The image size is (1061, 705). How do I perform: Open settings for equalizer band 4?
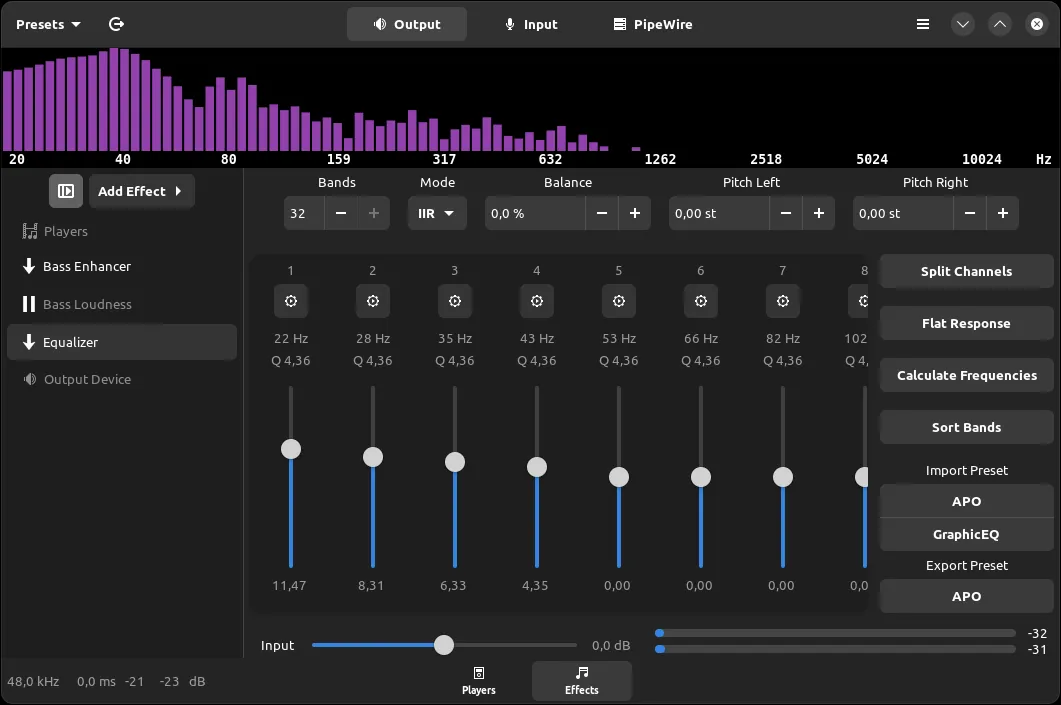point(537,301)
